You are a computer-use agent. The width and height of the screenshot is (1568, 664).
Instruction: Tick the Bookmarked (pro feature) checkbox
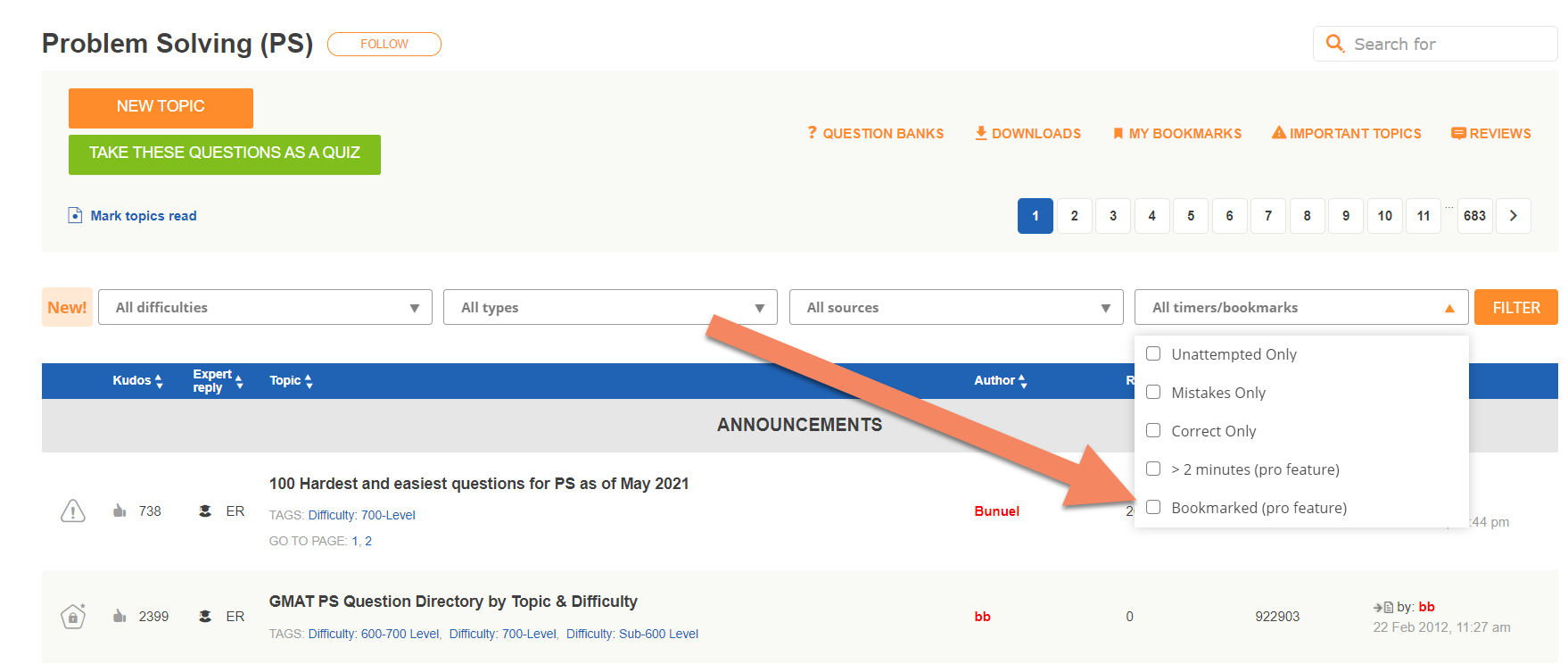[1153, 507]
